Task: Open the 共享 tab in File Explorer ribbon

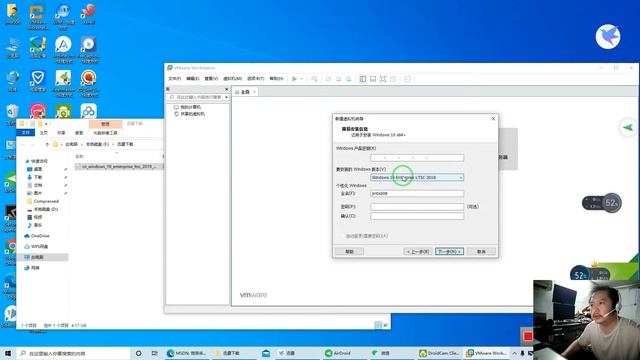Action: 61,133
